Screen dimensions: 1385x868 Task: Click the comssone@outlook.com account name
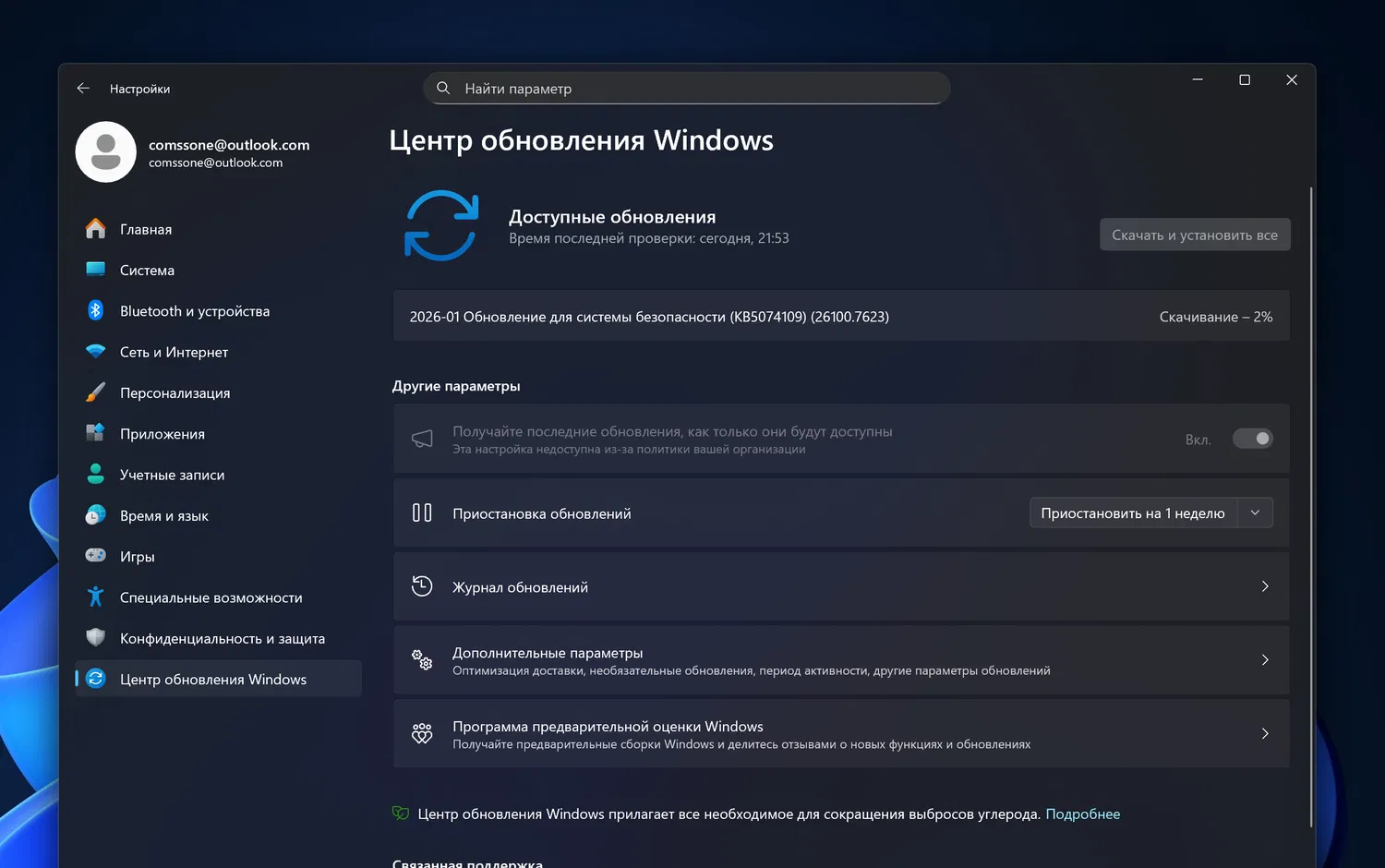[x=229, y=145]
